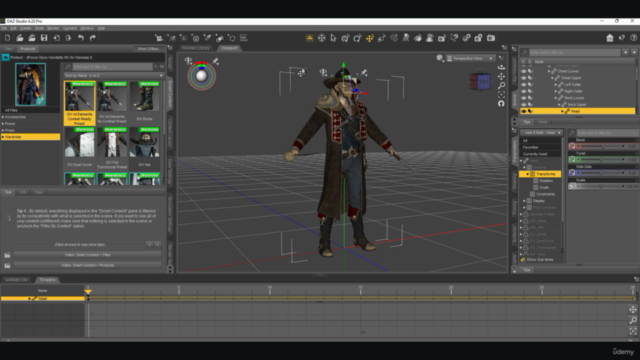The width and height of the screenshot is (640, 360).
Task: Click the New Scene file icon
Action: coord(7,38)
